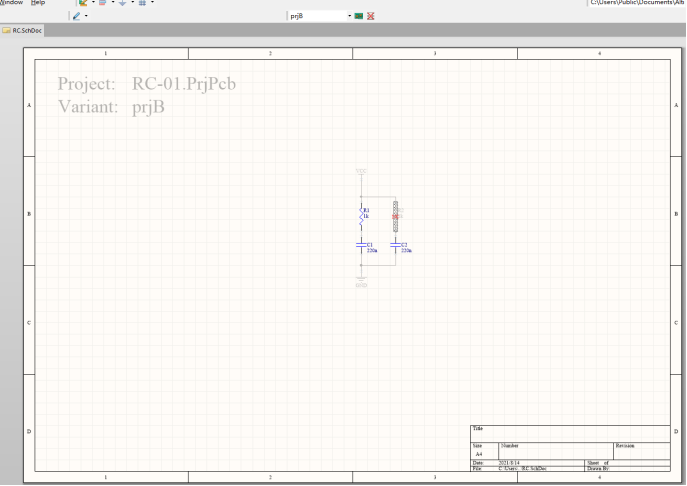Click the 'Project:' label on the sheet
The image size is (687, 486).
click(86, 84)
